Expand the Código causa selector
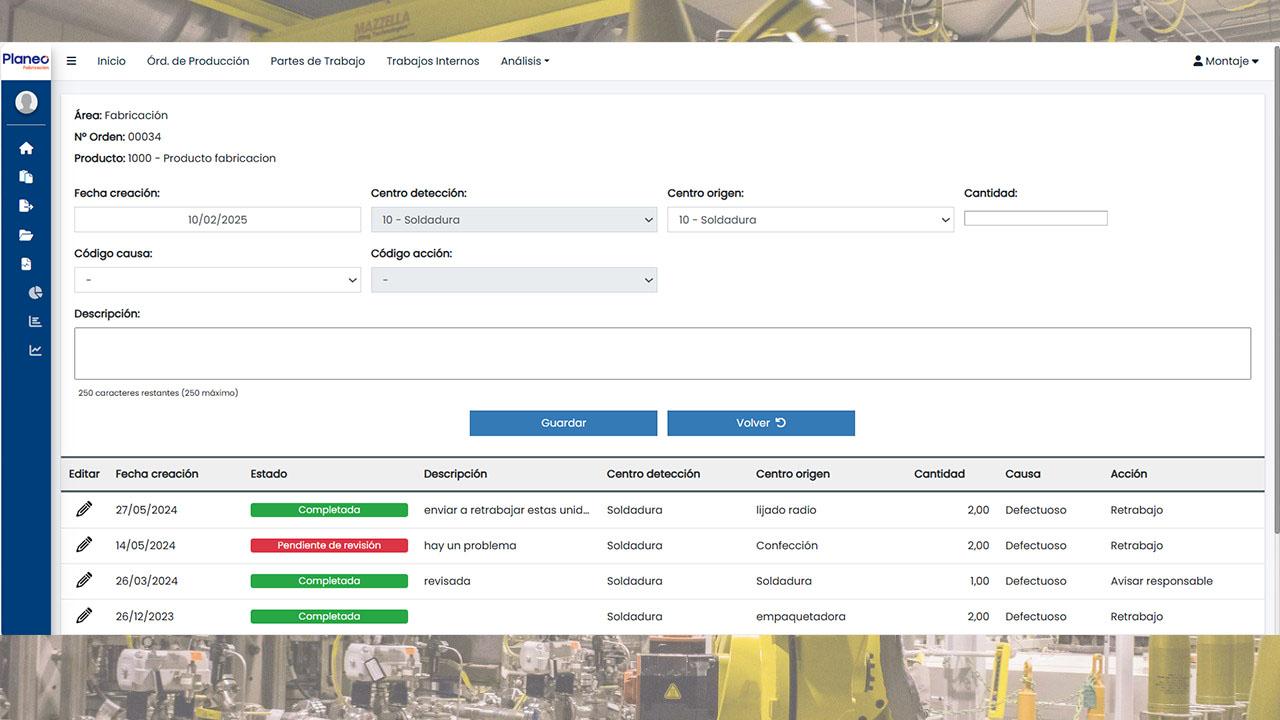1280x720 pixels. point(217,280)
